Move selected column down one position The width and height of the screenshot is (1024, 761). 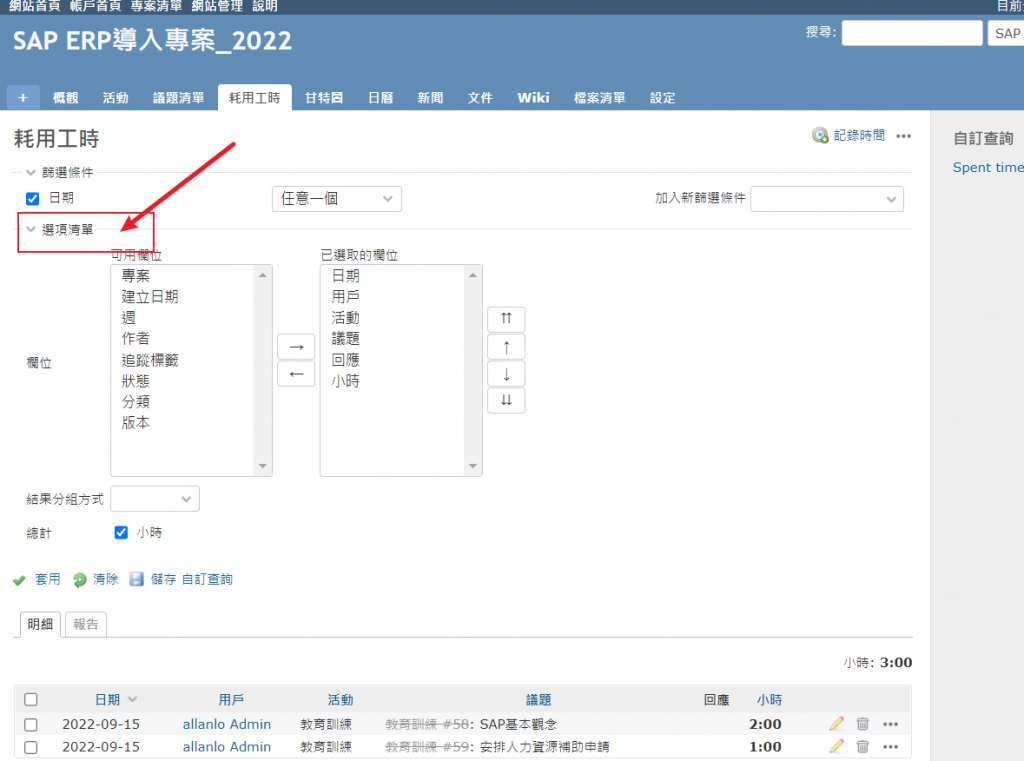coord(506,374)
